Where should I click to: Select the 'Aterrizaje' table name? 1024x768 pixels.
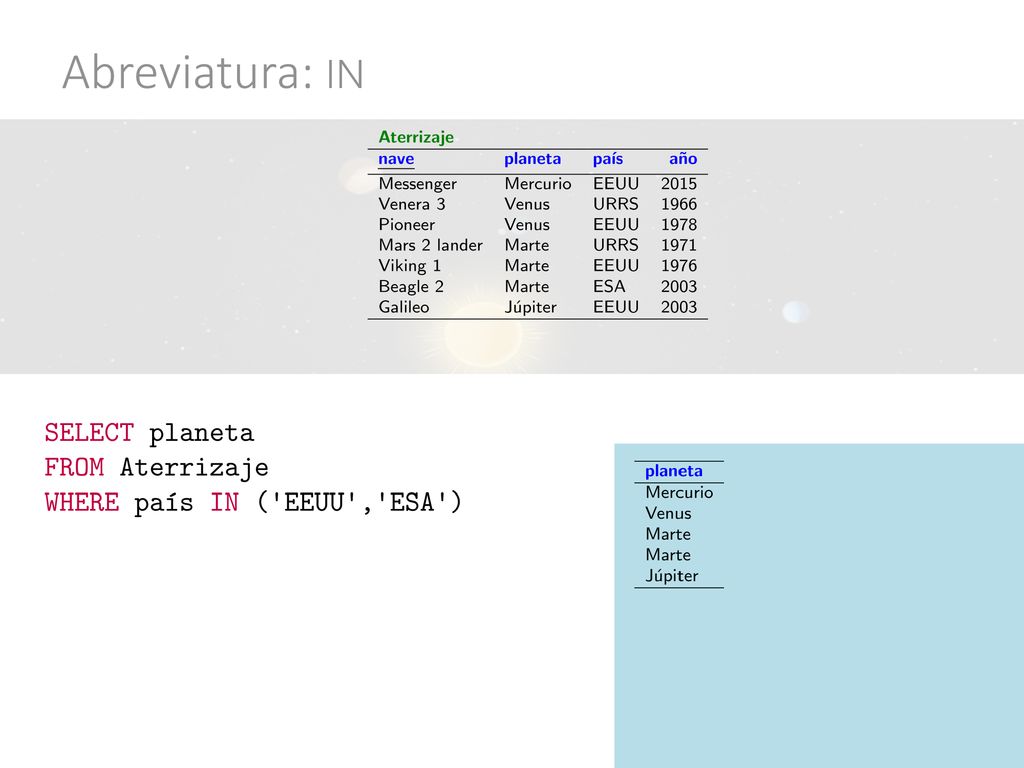416,137
